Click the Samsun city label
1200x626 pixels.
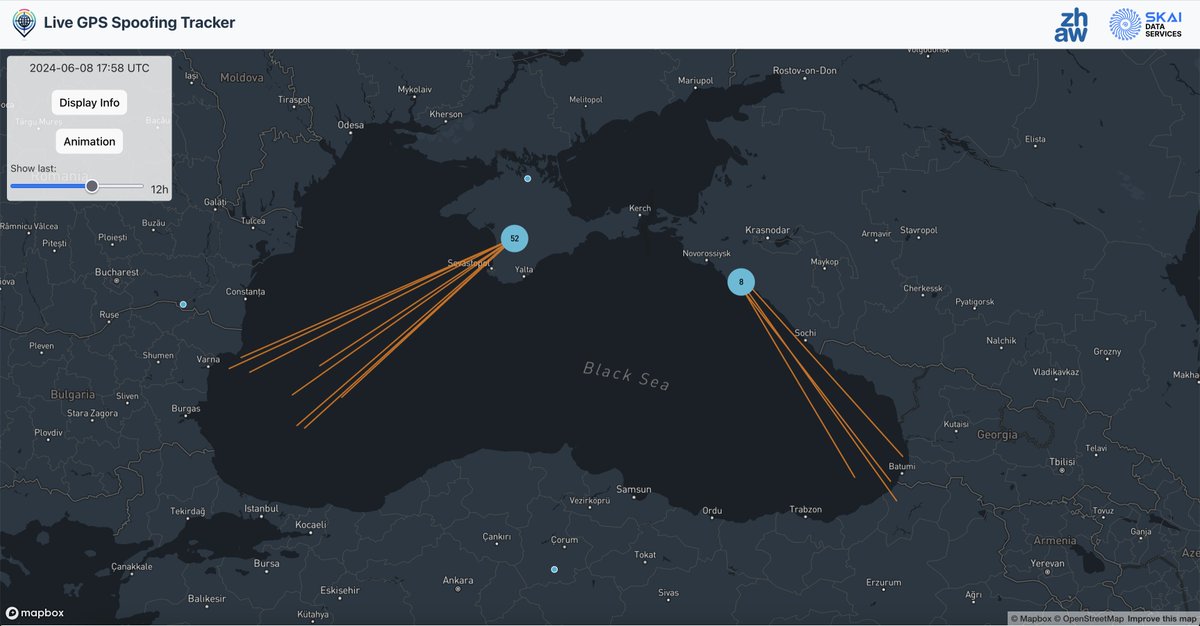[x=634, y=490]
